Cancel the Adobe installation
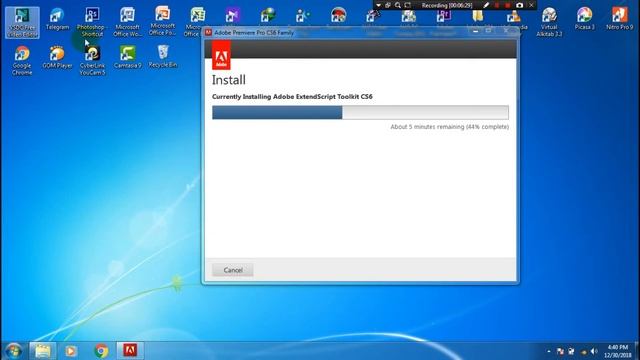The image size is (640, 360). [233, 270]
